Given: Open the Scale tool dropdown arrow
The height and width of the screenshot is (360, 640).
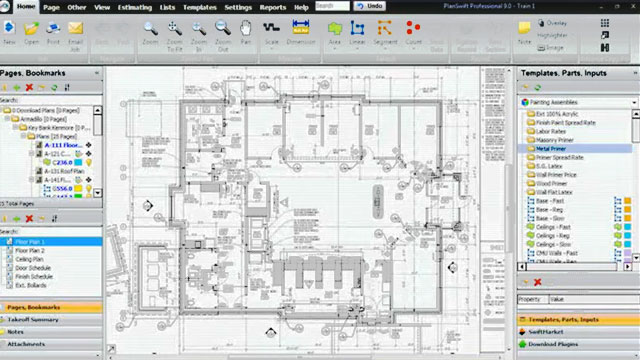Looking at the screenshot, I should coord(271,50).
